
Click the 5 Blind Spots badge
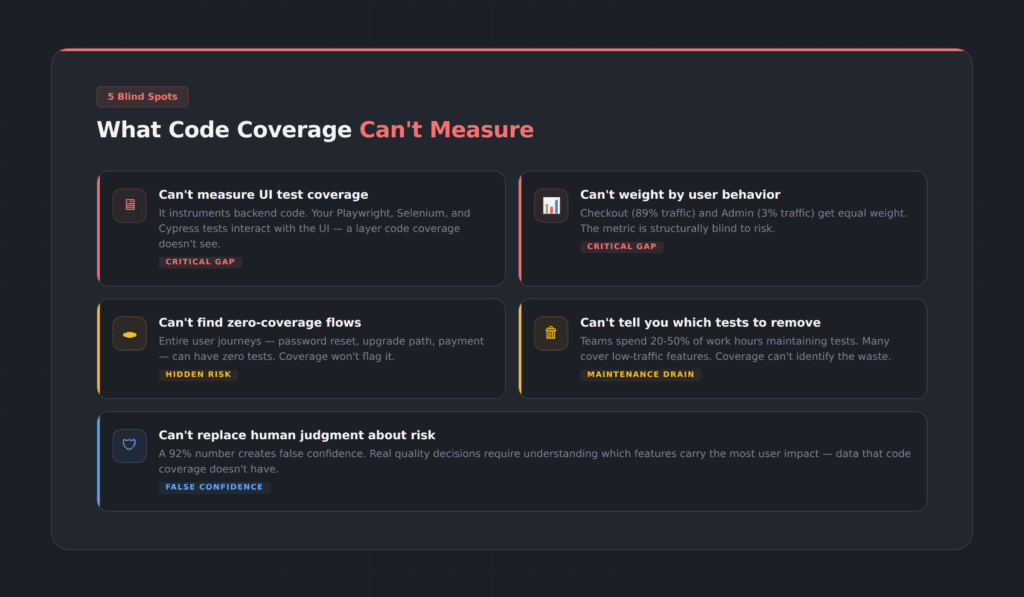pos(142,96)
